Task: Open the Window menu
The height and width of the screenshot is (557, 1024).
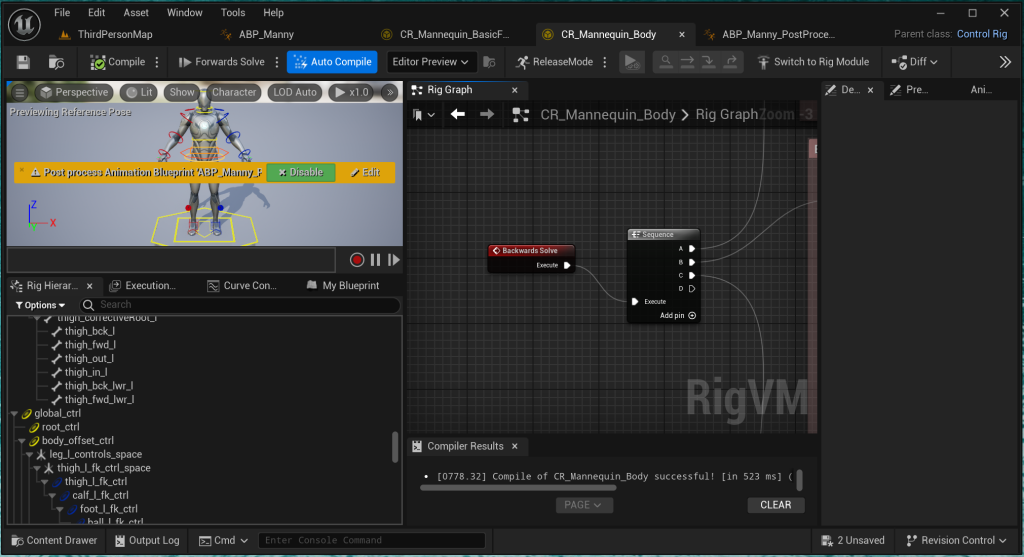Action: click(184, 12)
